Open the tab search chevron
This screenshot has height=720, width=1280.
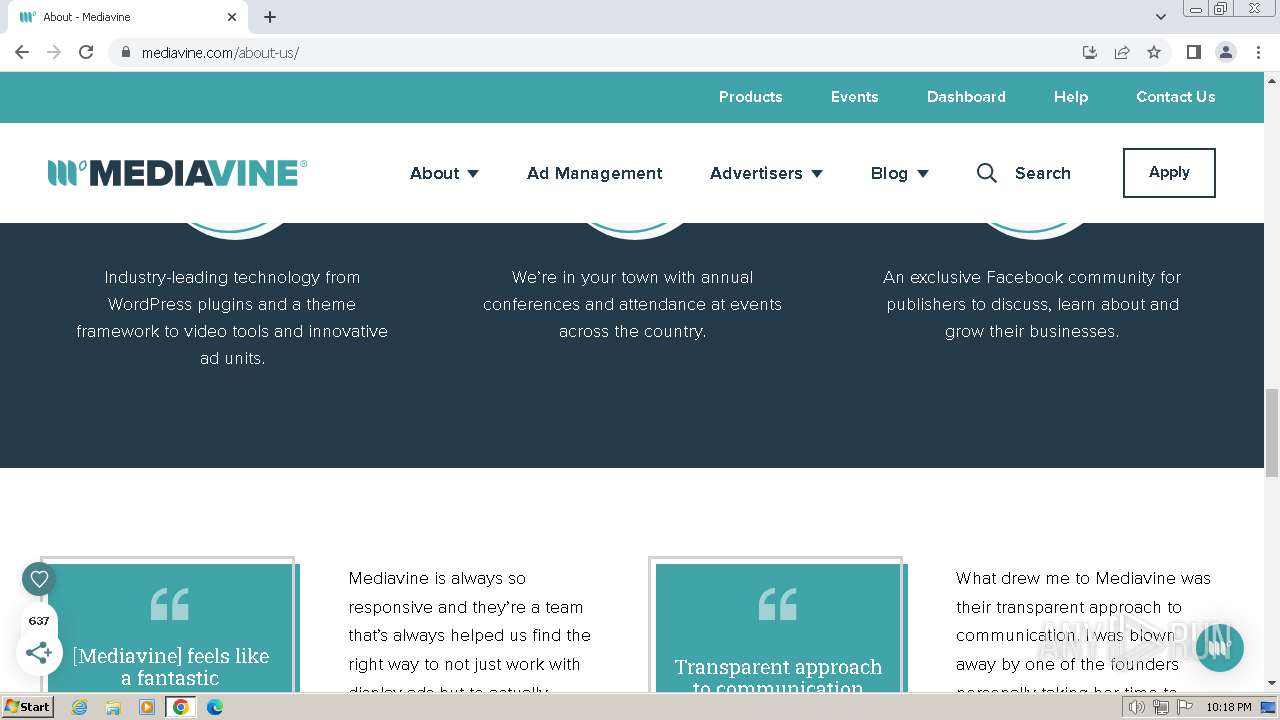[1160, 17]
